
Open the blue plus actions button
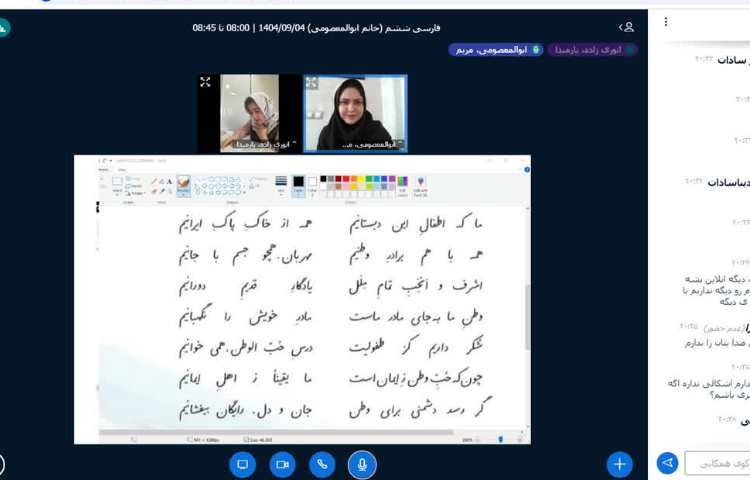point(619,464)
